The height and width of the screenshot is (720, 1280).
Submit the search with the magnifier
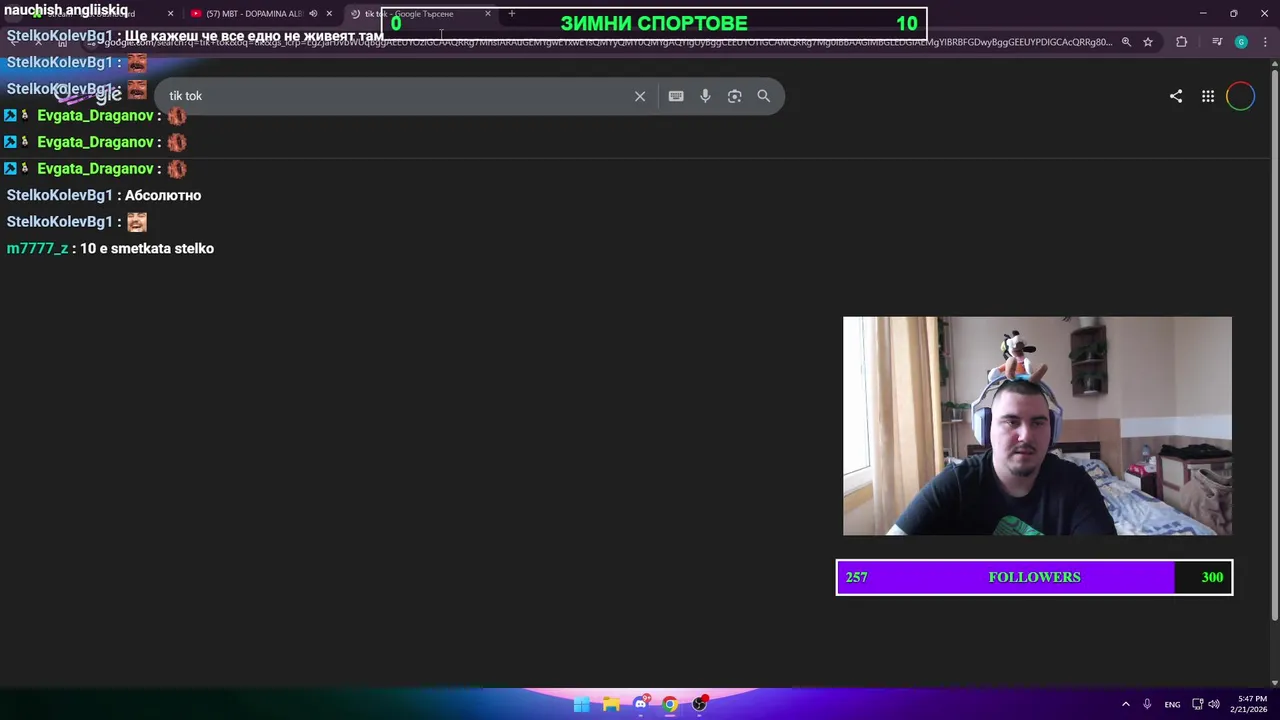764,96
